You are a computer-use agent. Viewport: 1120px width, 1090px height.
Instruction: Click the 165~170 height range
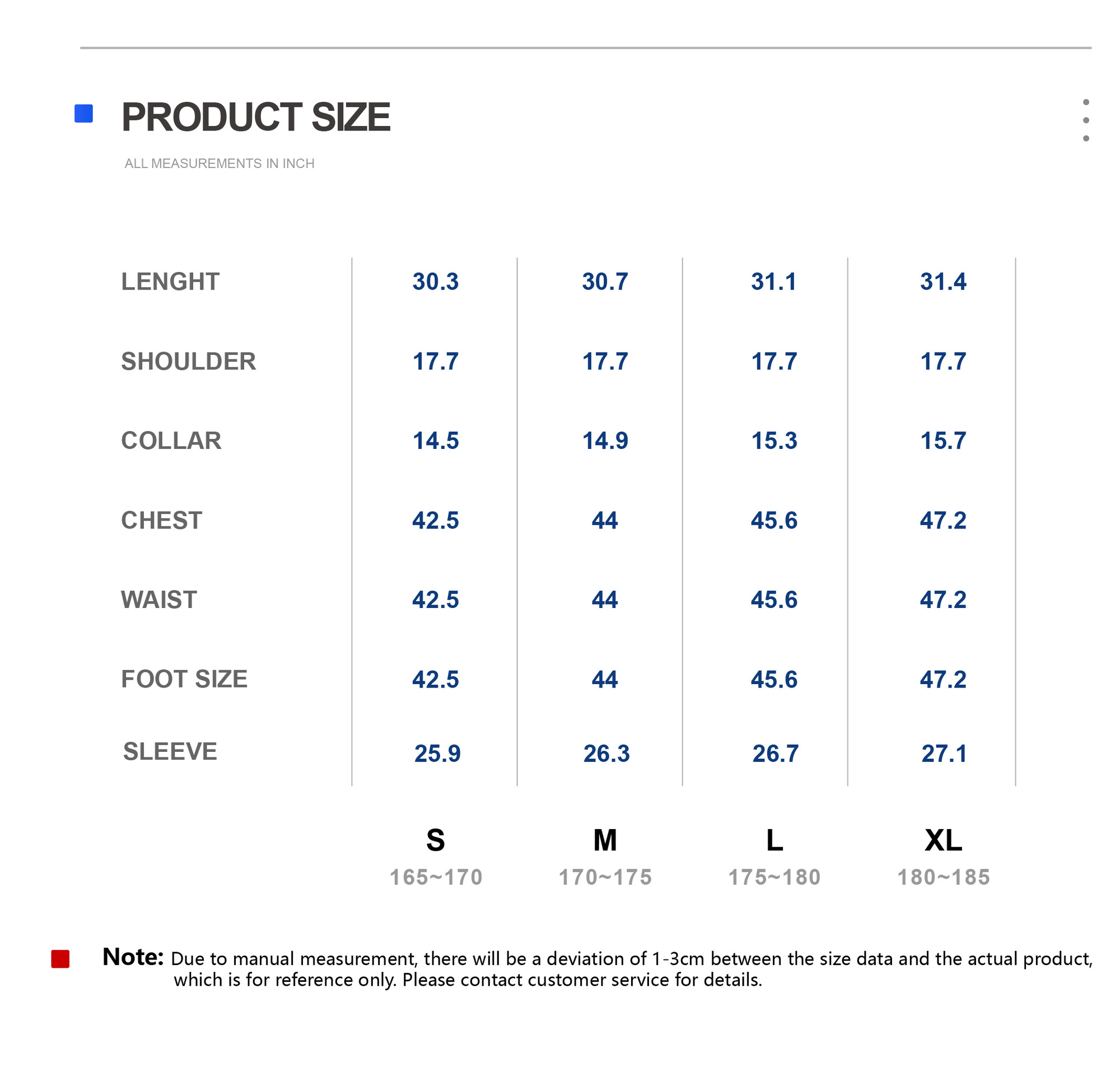point(436,878)
